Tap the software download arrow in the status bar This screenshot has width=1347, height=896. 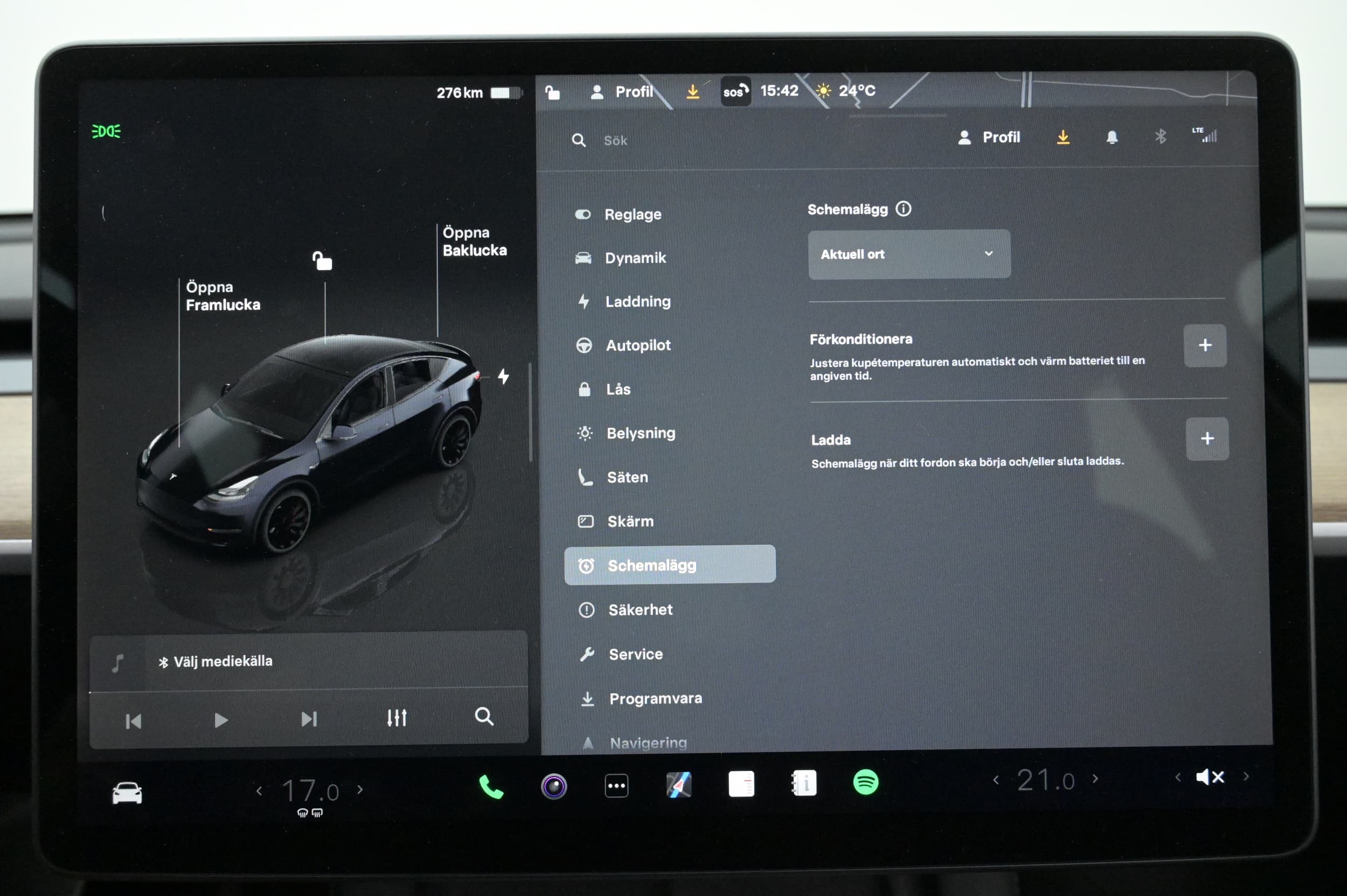tap(693, 92)
